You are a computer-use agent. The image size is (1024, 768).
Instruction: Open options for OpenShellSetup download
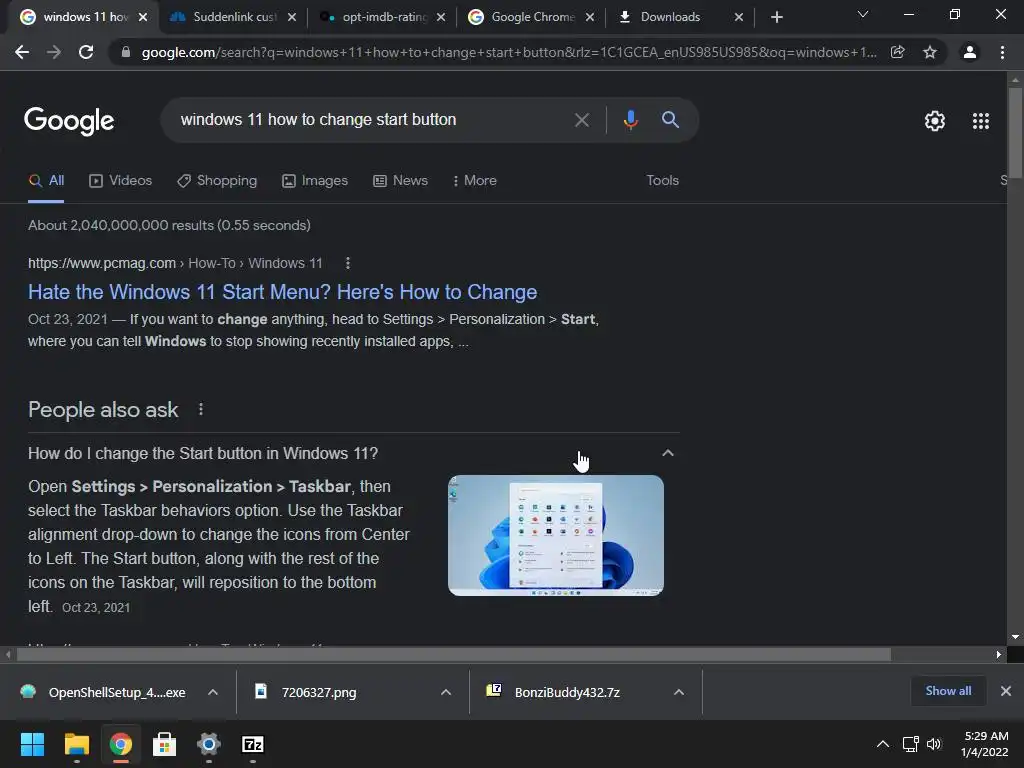coord(213,692)
